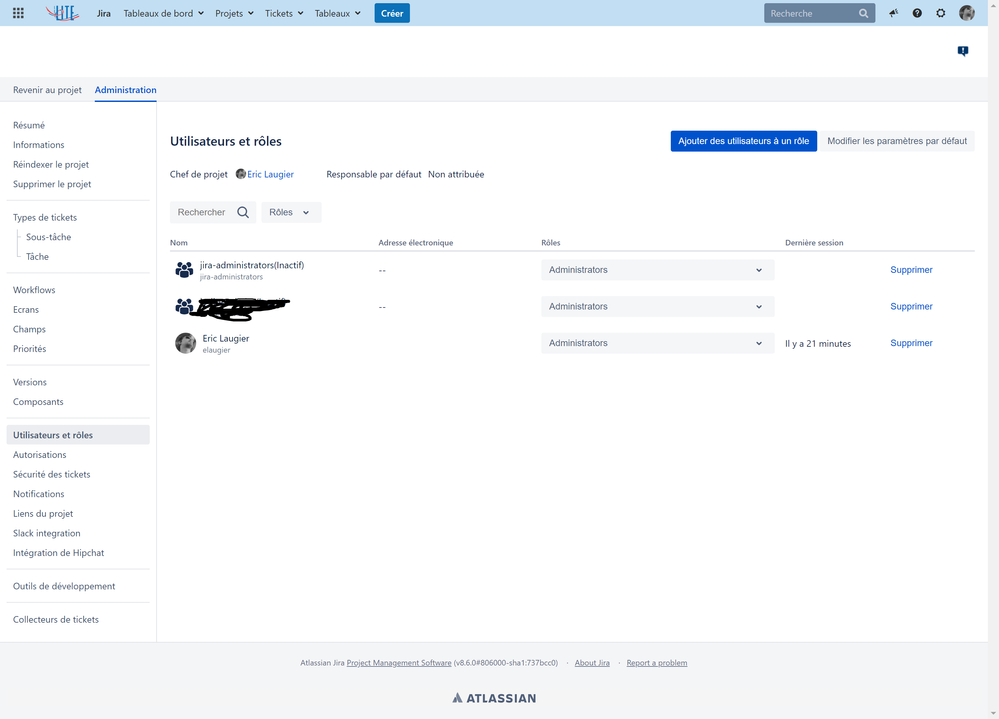The height and width of the screenshot is (719, 999).
Task: Select Utilisateurs et rôles sidebar item
Action: point(78,435)
